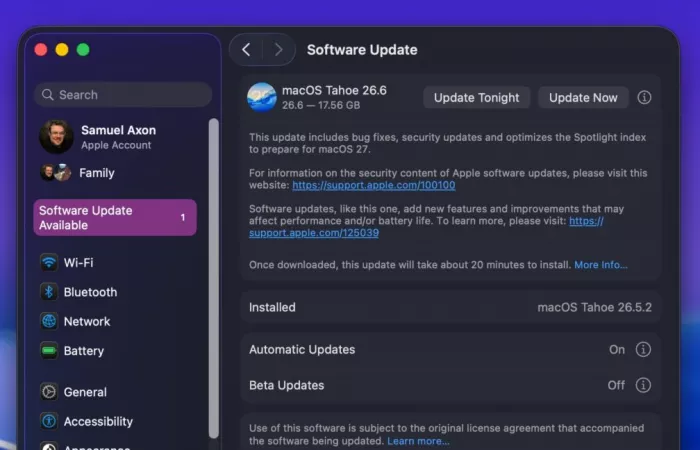Viewport: 700px width, 450px height.
Task: Click the Bluetooth sidebar icon
Action: coord(49,292)
